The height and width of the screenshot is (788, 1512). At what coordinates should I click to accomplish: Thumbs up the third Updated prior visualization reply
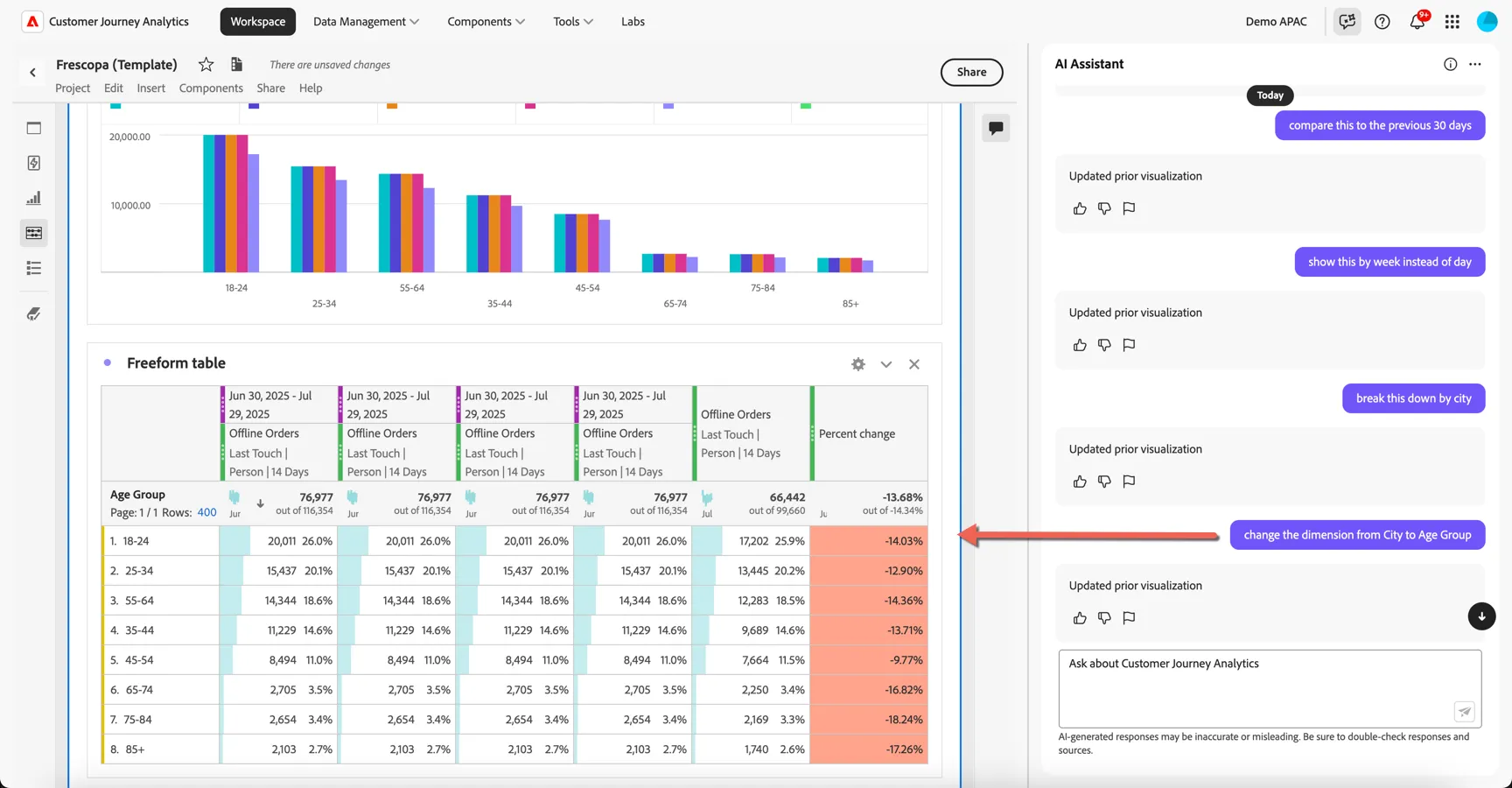pyautogui.click(x=1080, y=482)
